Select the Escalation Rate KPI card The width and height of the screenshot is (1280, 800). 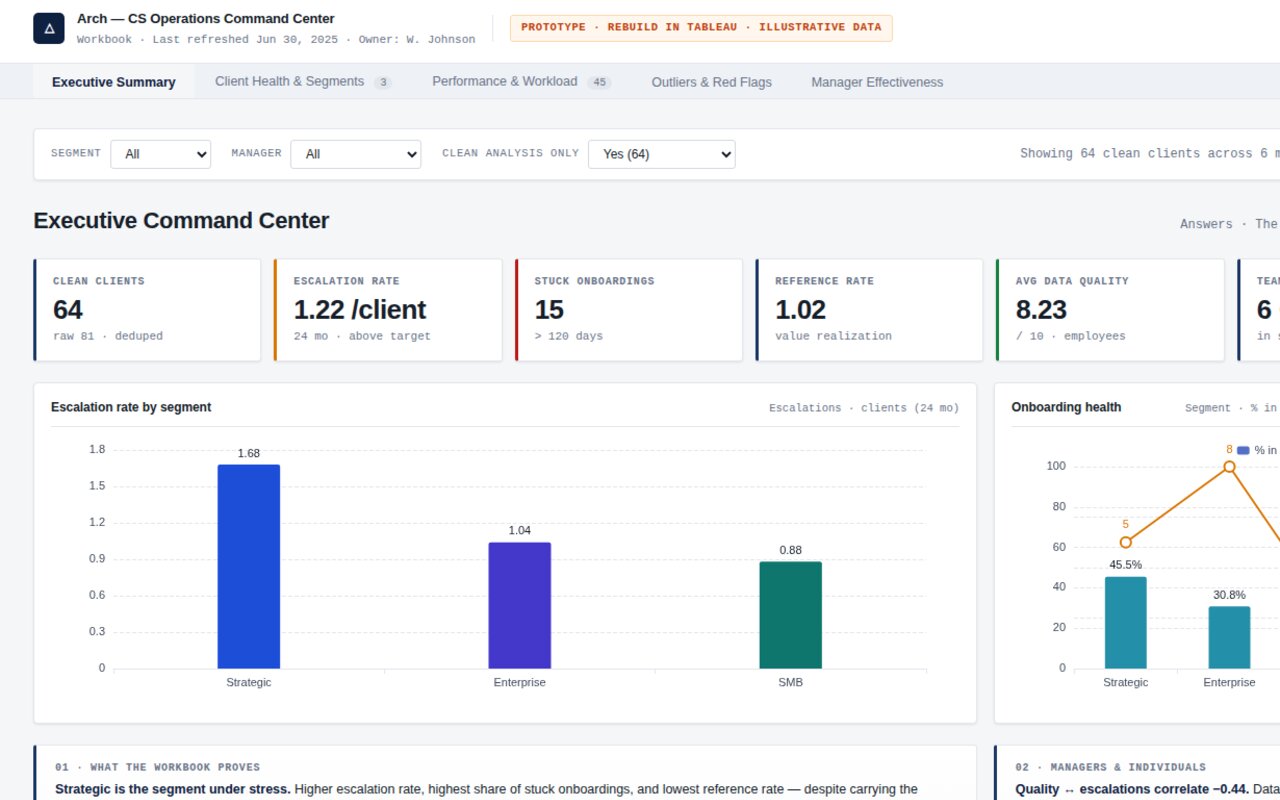tap(388, 310)
